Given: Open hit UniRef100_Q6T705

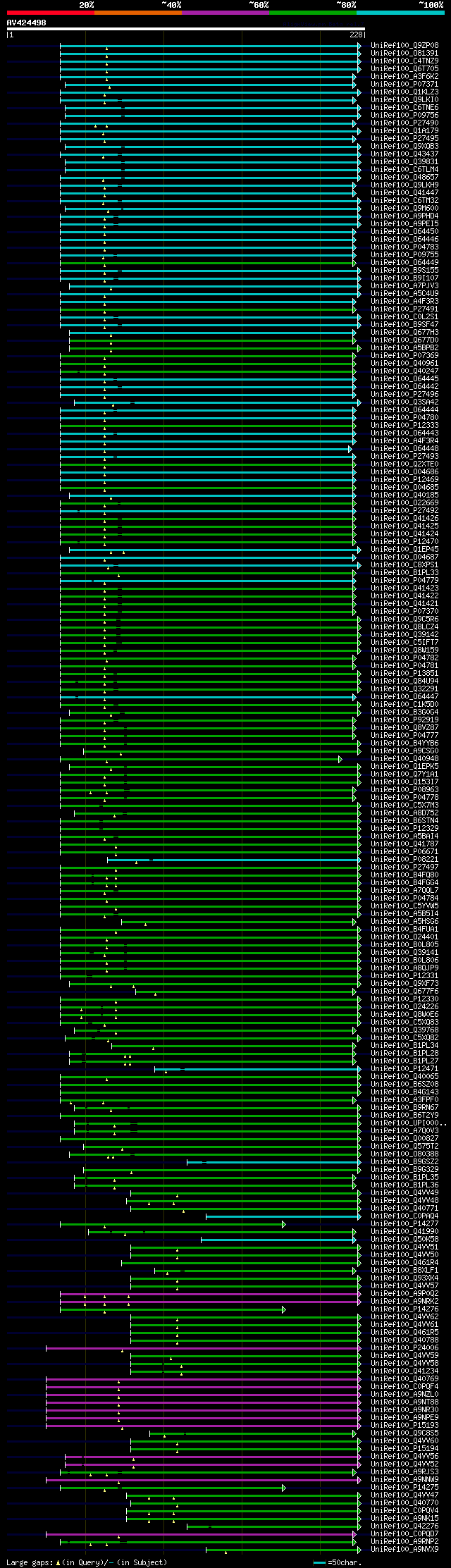Looking at the screenshot, I should 404,68.
